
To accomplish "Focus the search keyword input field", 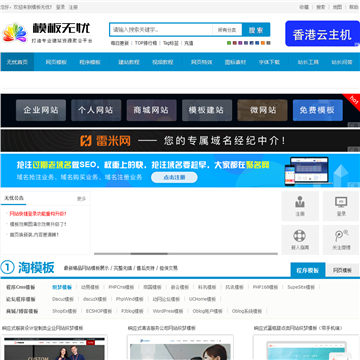I will pos(161,30).
